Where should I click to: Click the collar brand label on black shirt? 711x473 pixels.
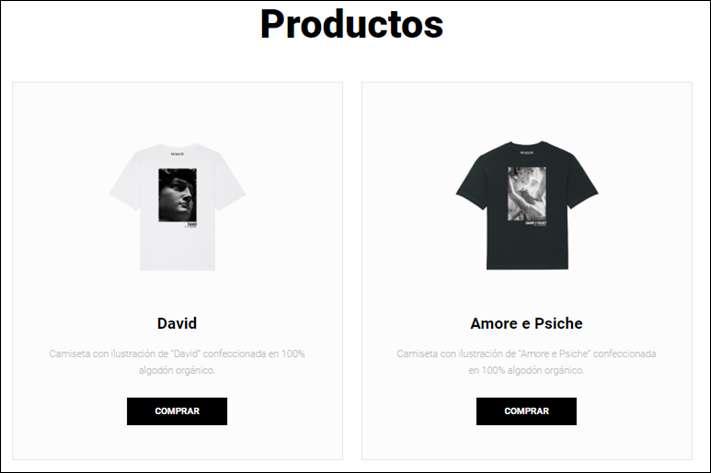(527, 152)
